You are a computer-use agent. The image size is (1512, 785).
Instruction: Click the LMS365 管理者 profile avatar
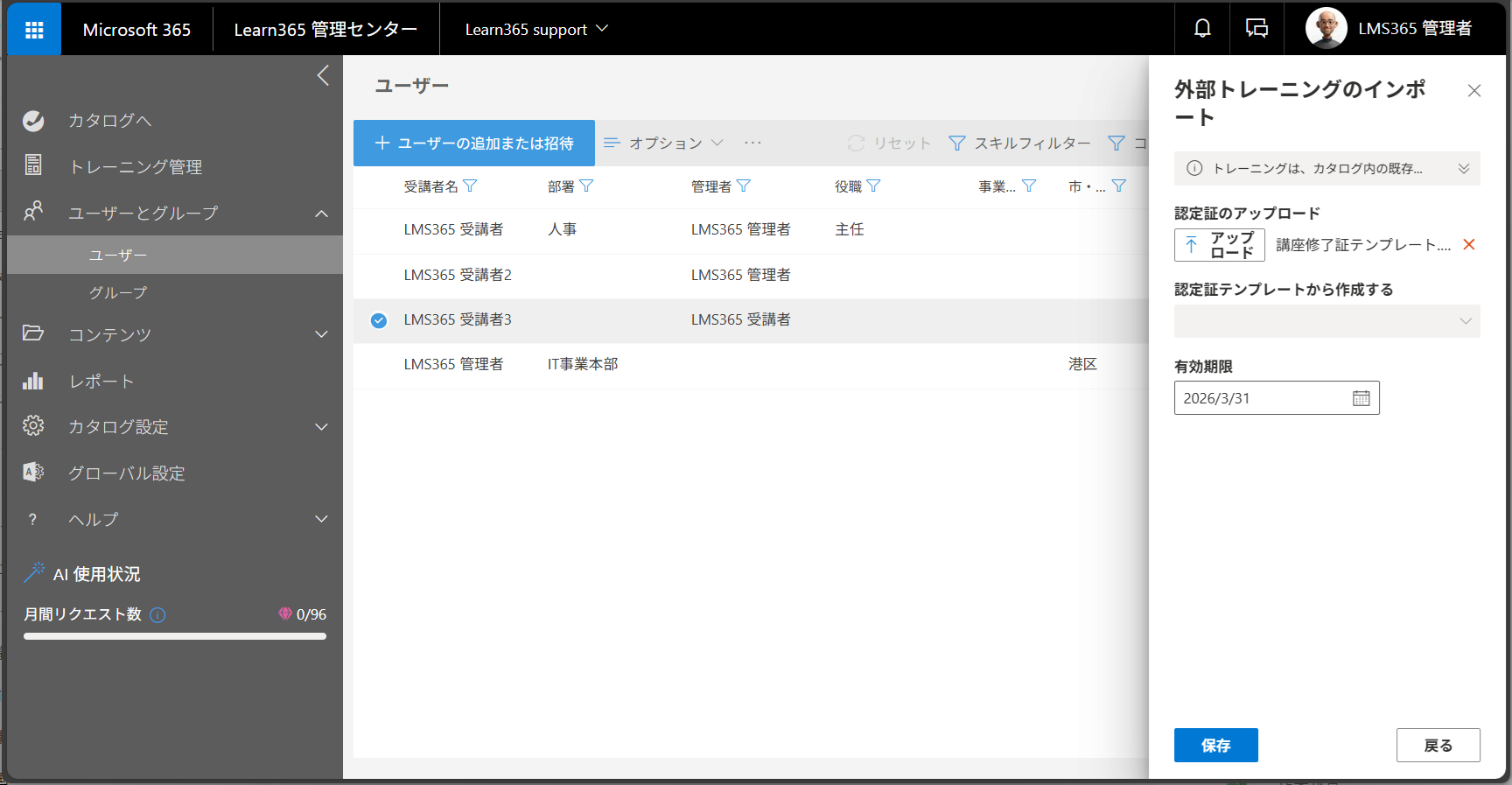click(x=1326, y=29)
